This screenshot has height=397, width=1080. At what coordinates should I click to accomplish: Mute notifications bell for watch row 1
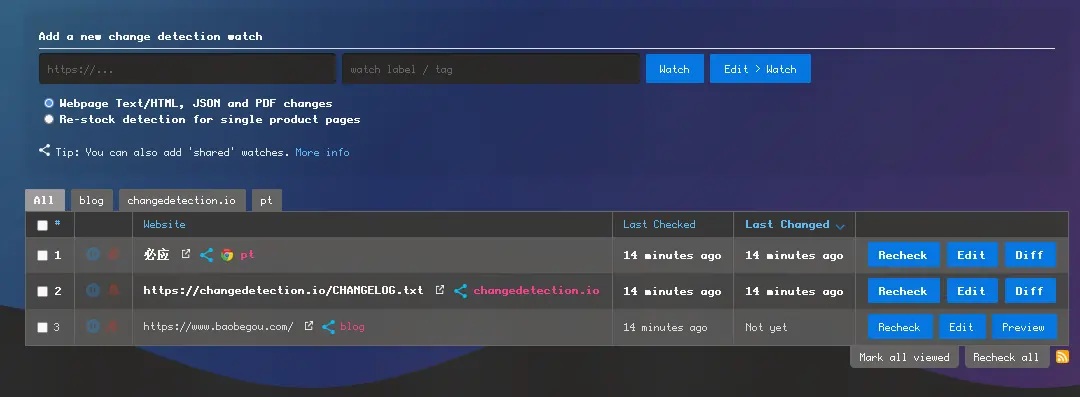(114, 254)
